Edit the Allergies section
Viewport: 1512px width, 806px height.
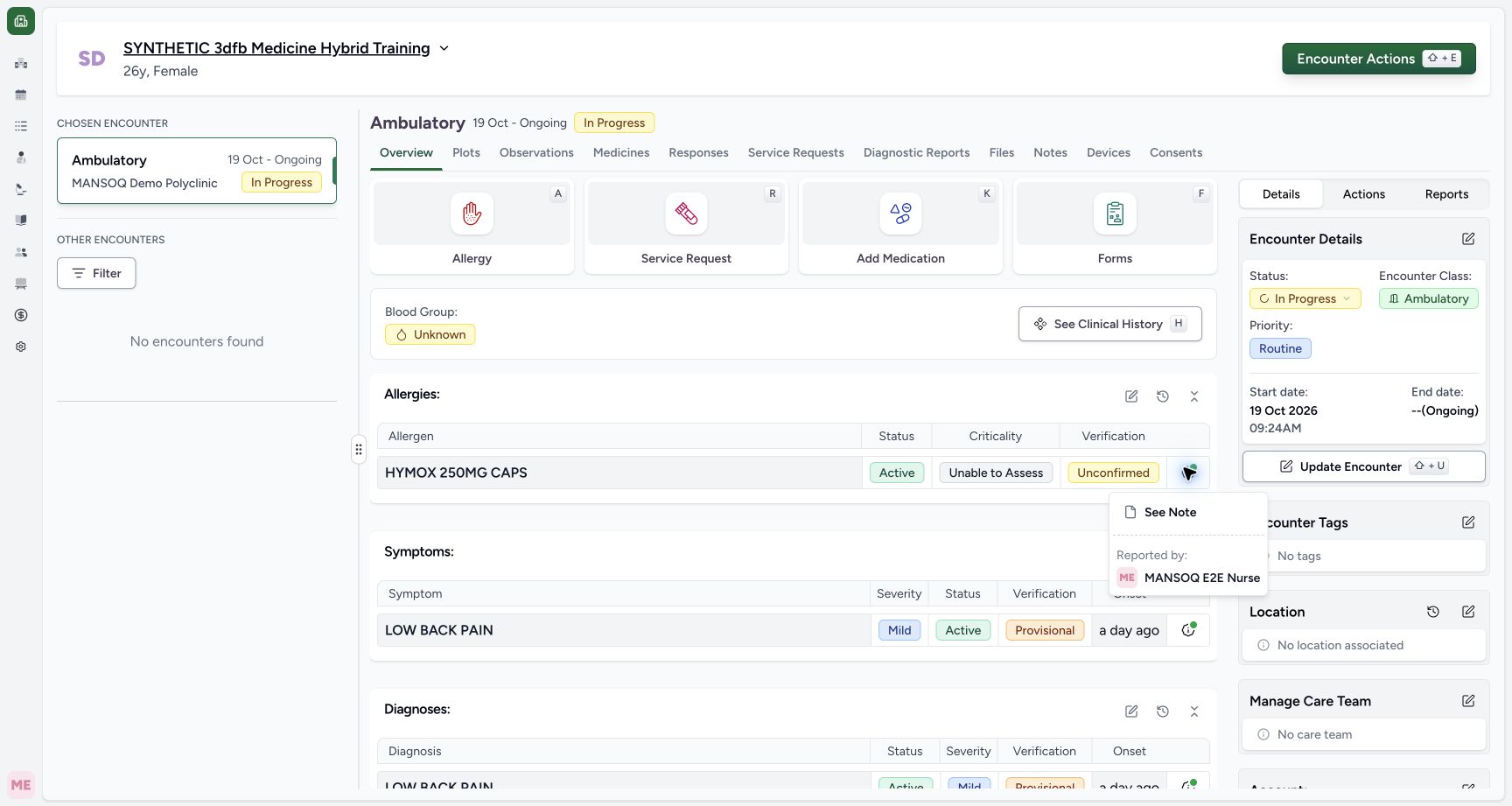(1131, 396)
